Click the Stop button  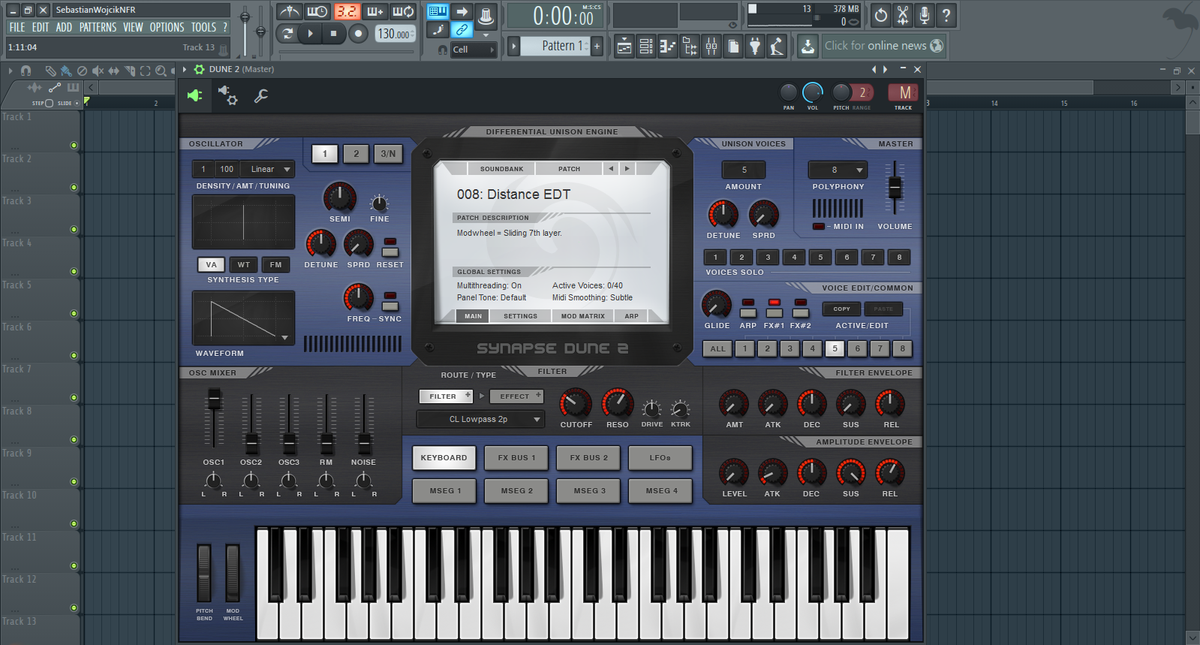tap(334, 33)
